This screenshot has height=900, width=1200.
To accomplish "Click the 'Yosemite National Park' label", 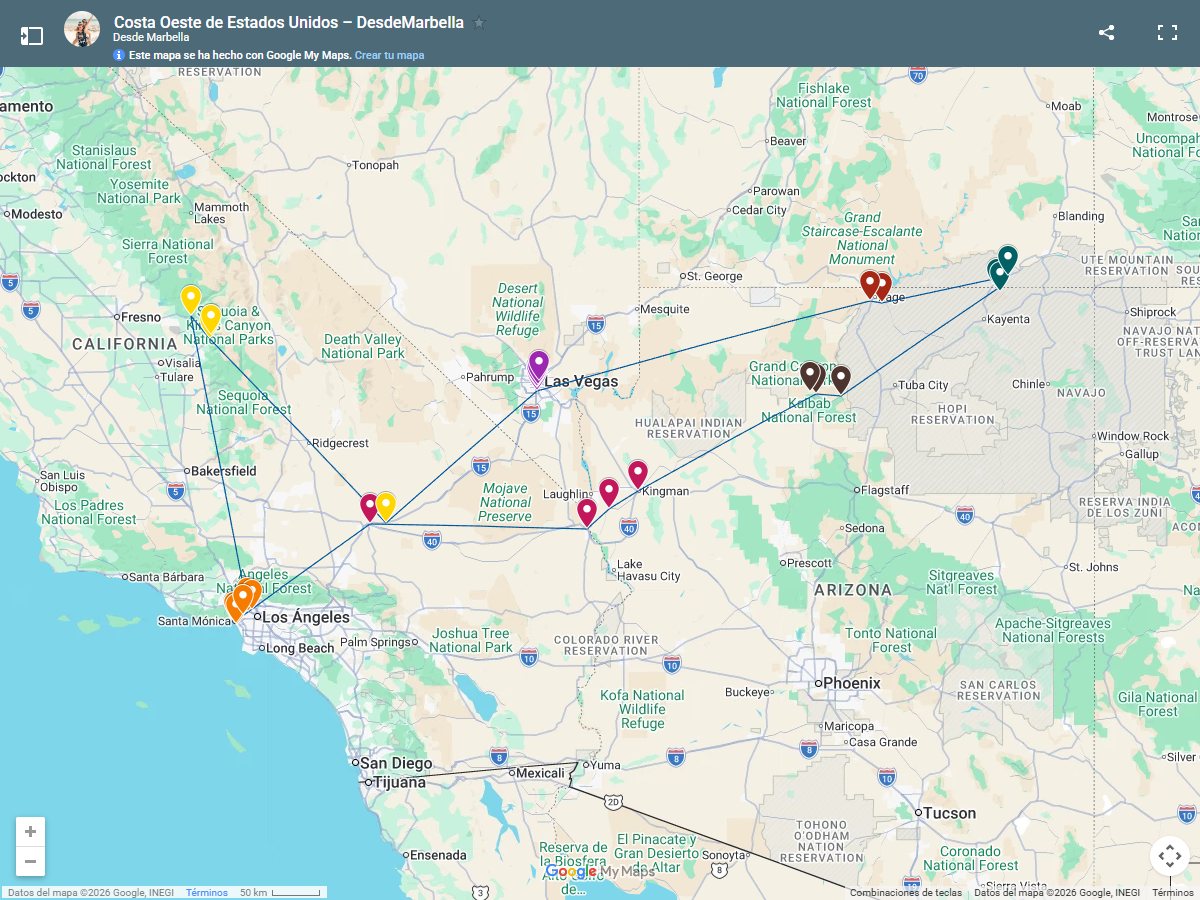I will 139,191.
